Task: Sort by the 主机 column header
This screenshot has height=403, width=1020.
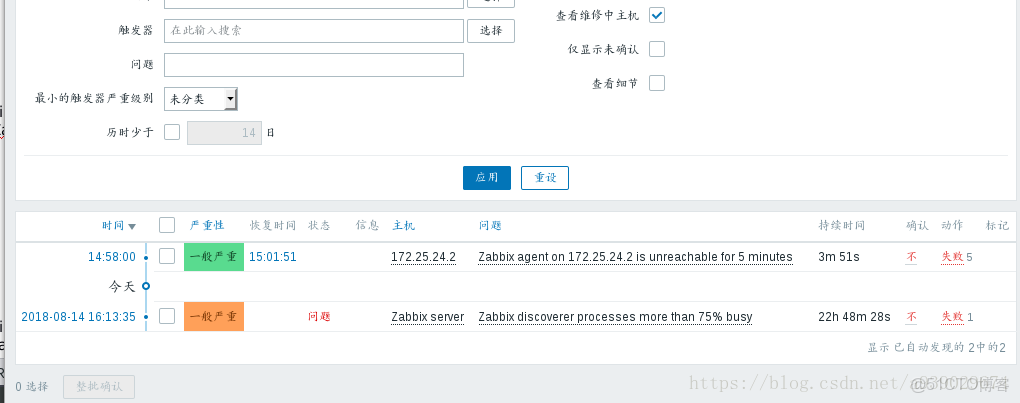Action: [x=403, y=226]
